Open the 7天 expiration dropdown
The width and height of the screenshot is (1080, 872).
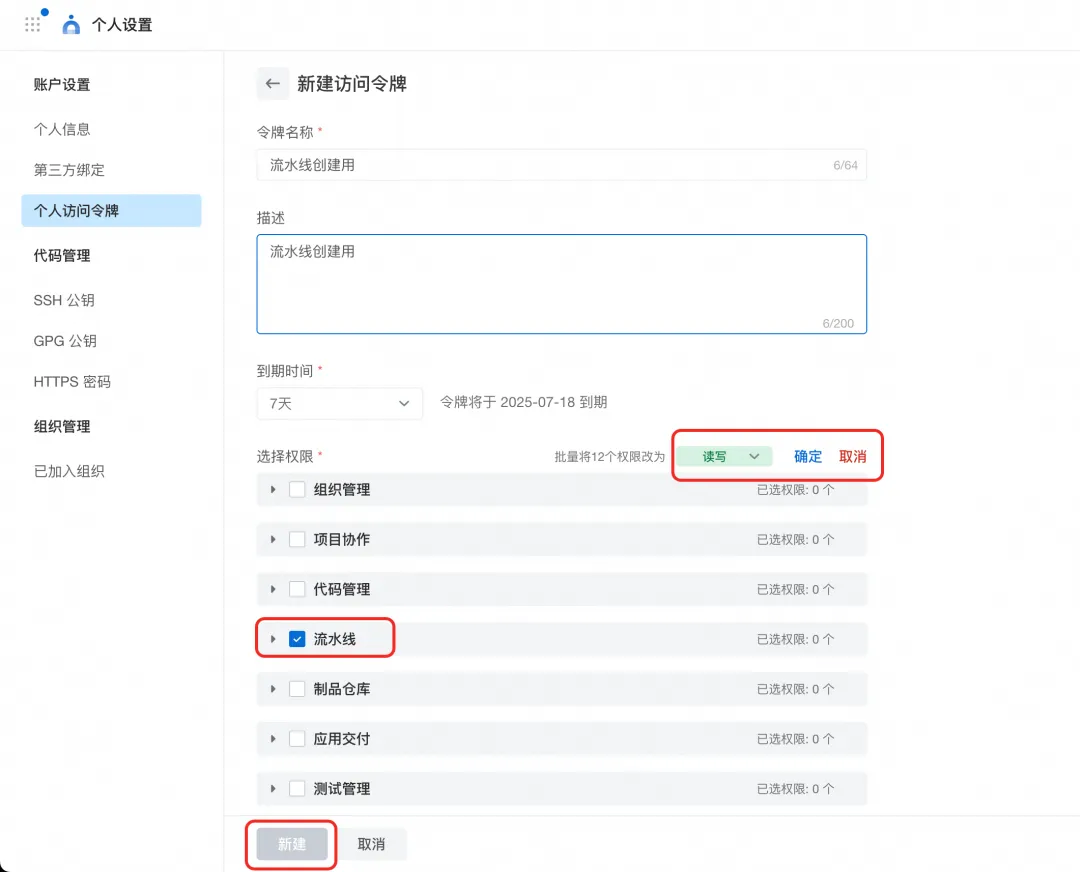(x=340, y=404)
